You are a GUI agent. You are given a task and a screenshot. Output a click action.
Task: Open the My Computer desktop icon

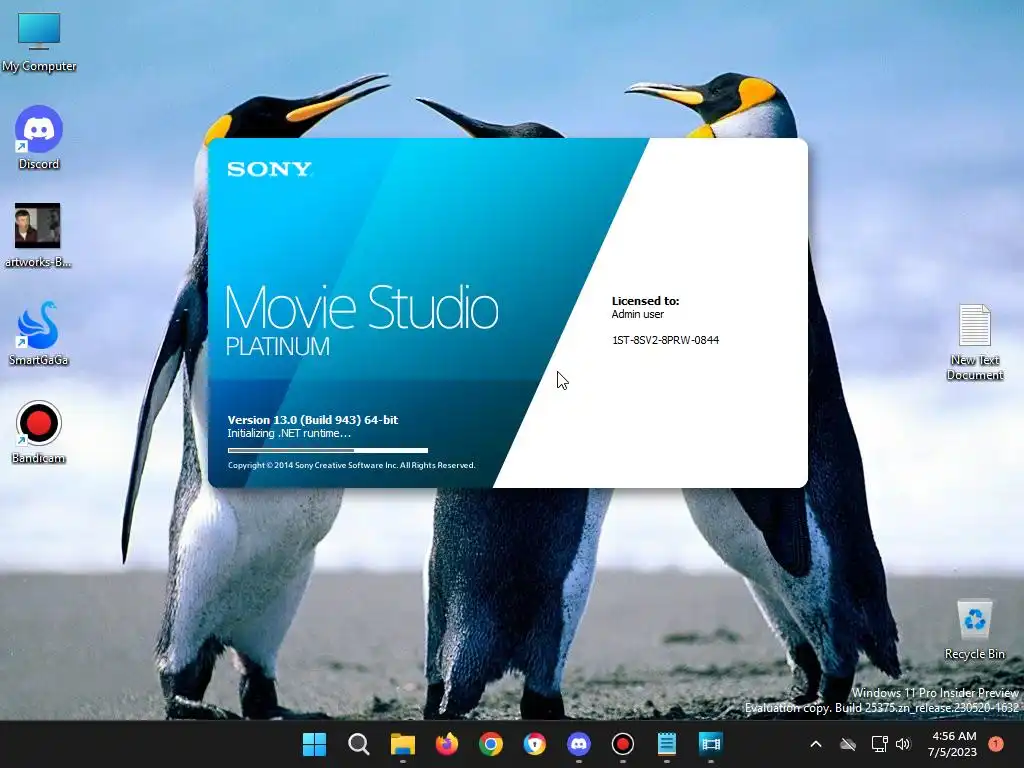39,42
